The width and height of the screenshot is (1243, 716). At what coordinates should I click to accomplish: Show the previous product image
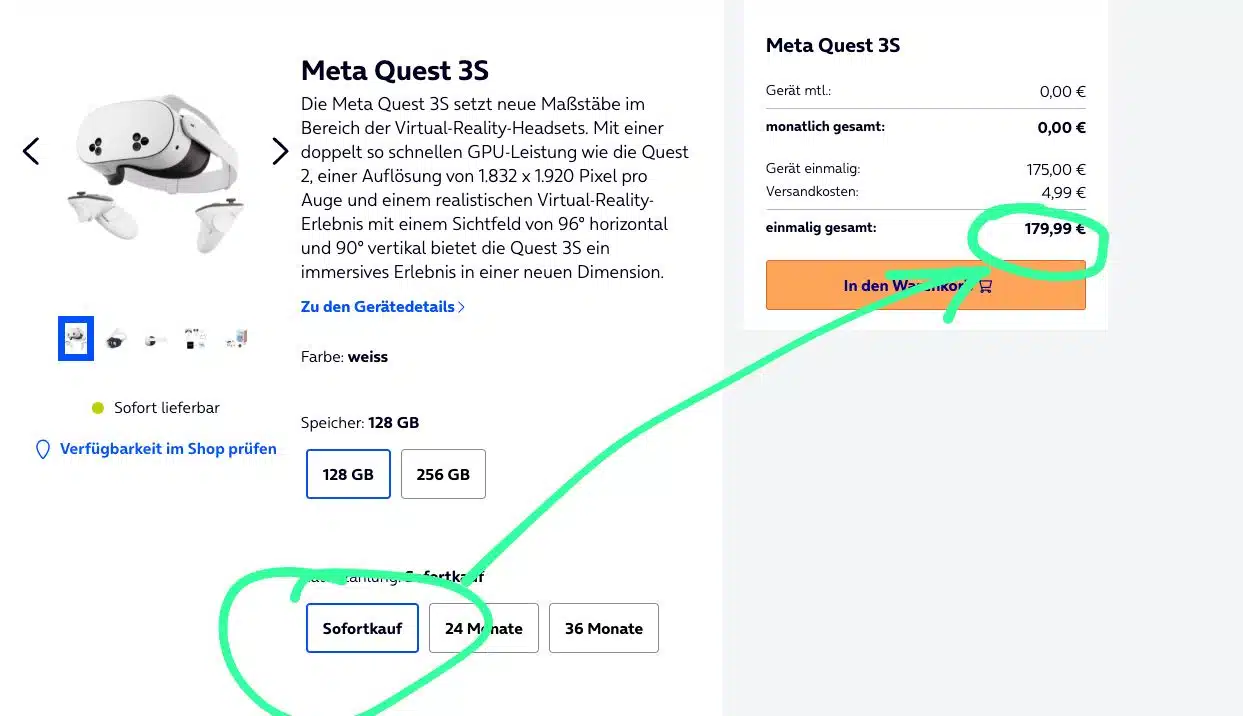(31, 151)
